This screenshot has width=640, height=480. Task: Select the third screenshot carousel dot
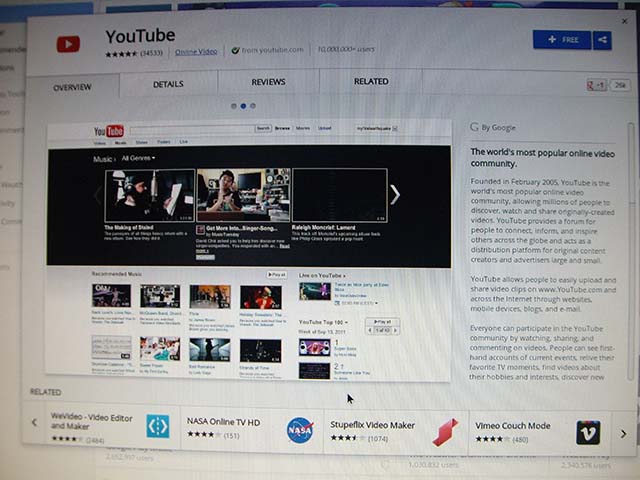[x=253, y=105]
